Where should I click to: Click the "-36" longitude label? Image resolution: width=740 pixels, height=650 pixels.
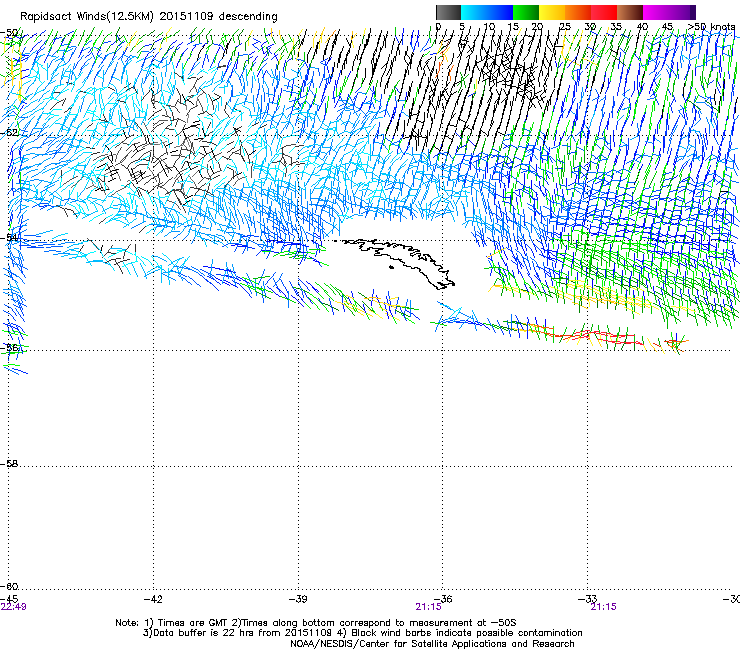coord(443,599)
